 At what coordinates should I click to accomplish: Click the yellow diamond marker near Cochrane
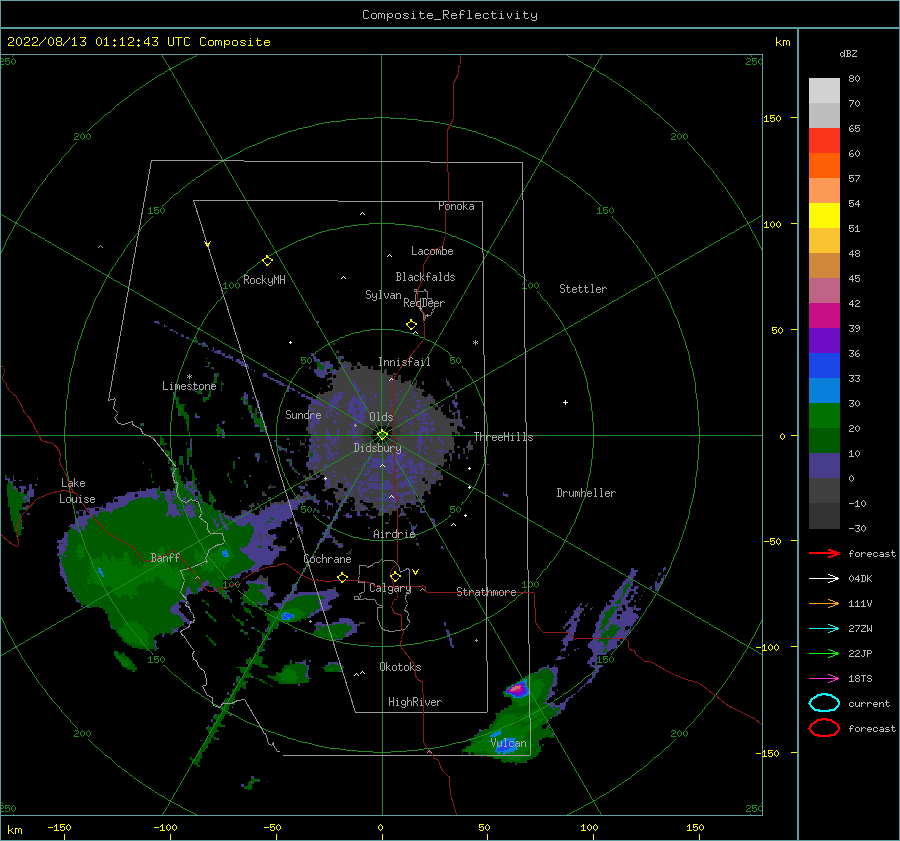tap(343, 577)
